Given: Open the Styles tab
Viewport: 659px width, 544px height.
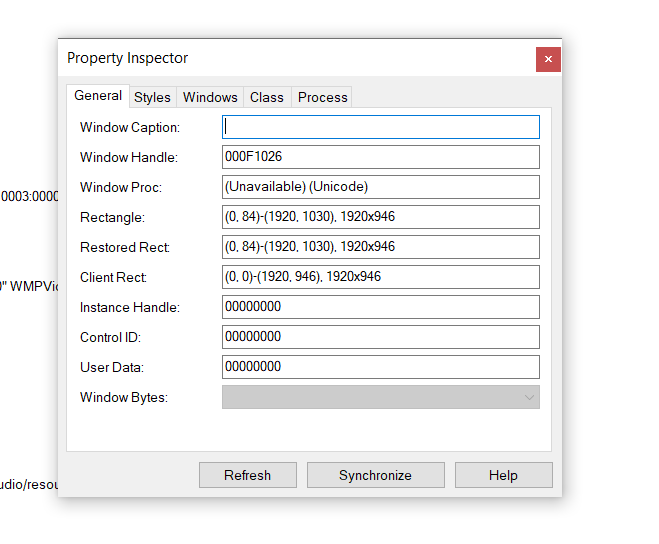Looking at the screenshot, I should click(x=152, y=97).
